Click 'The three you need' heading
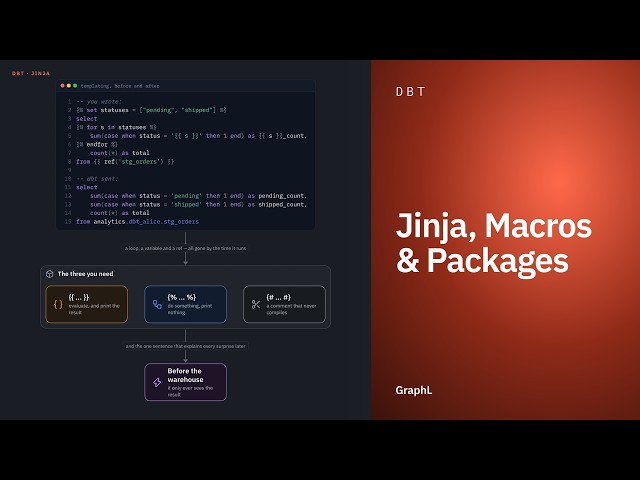The width and height of the screenshot is (640, 480). [x=85, y=274]
